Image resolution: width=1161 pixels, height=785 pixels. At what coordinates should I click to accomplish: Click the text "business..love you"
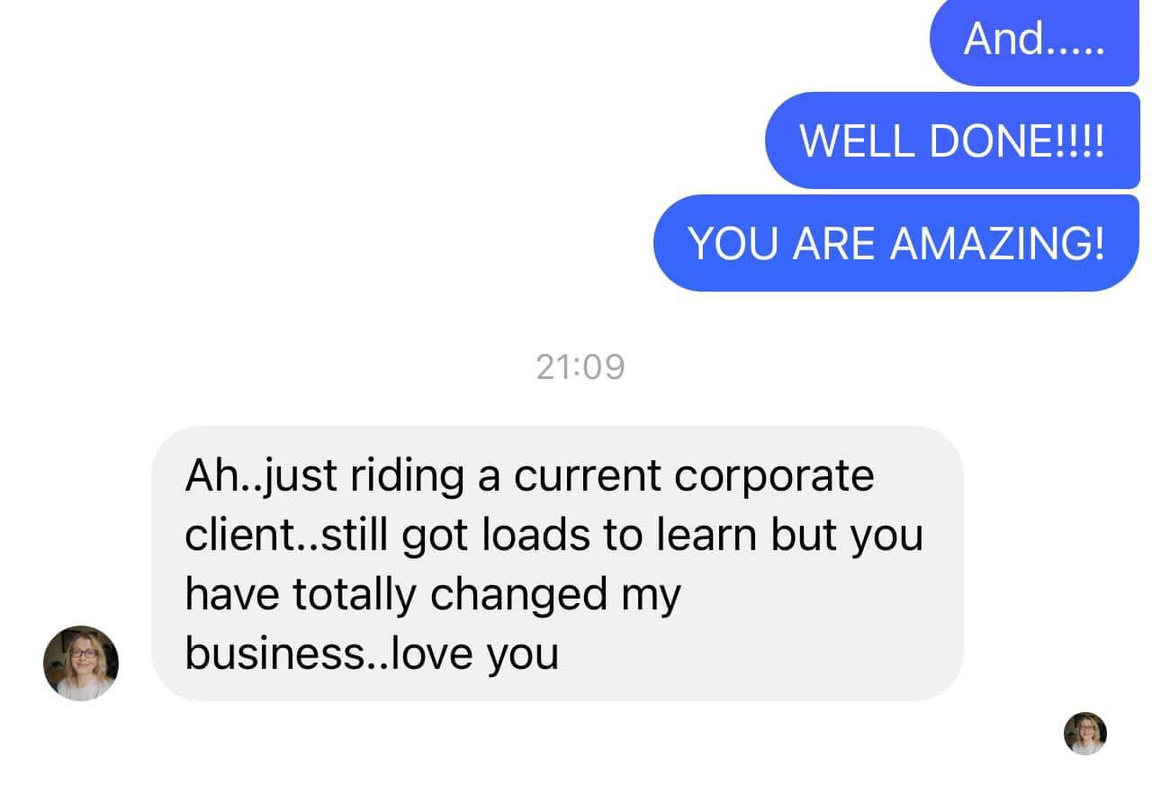tap(371, 654)
